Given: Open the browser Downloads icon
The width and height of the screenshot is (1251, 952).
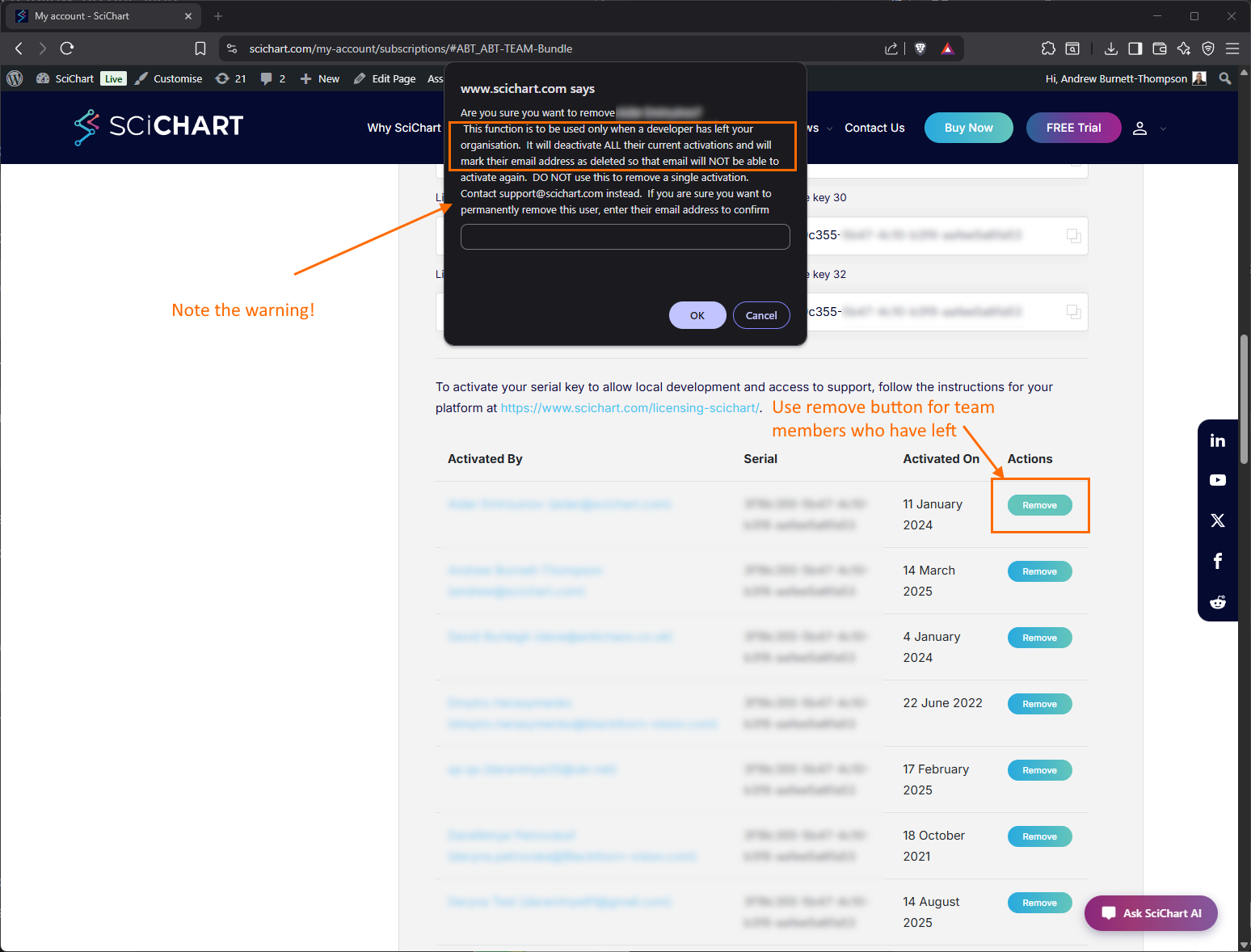Looking at the screenshot, I should 1110,48.
